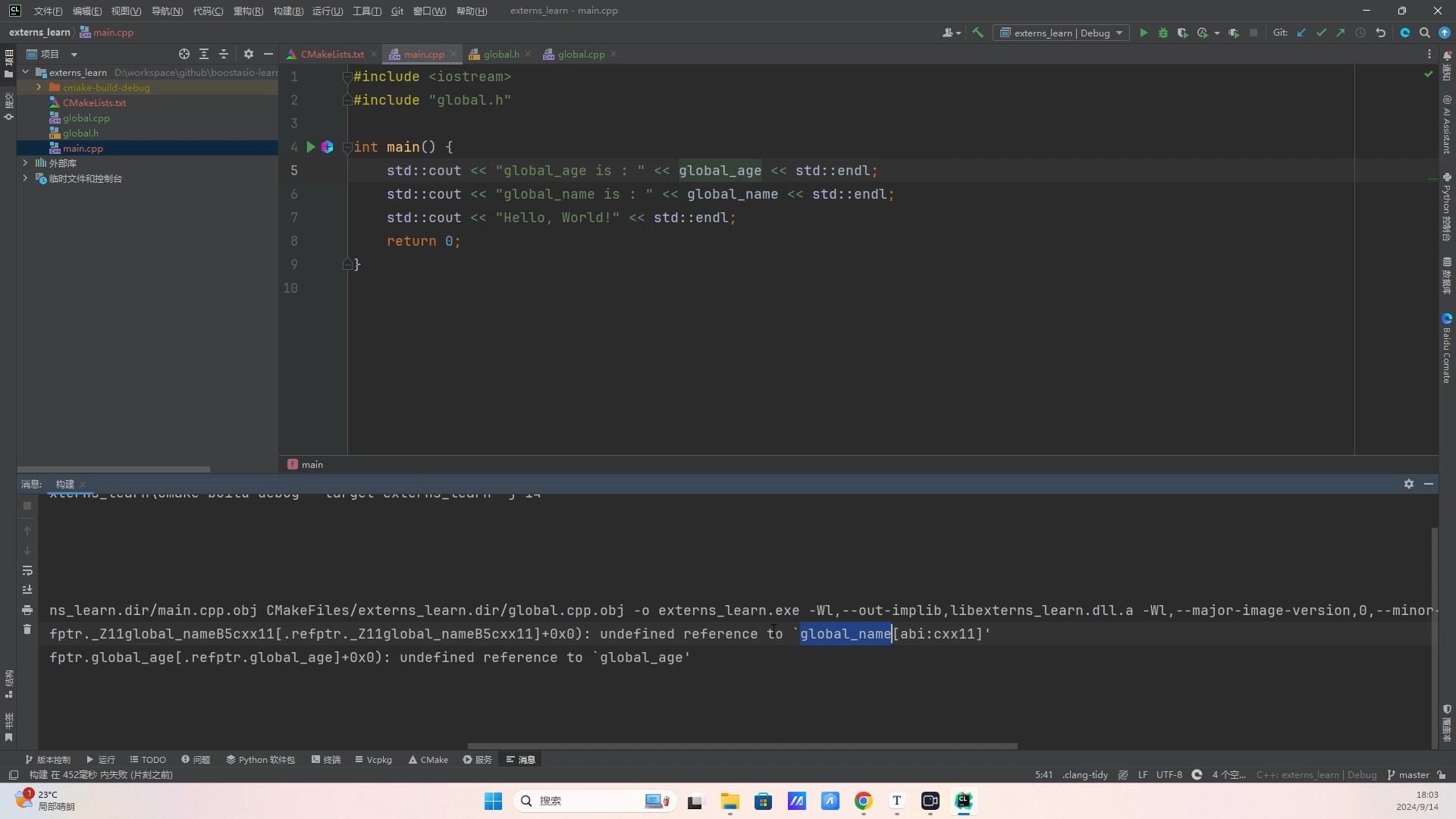1456x819 pixels.
Task: Expand all in Project panel
Action: [204, 54]
